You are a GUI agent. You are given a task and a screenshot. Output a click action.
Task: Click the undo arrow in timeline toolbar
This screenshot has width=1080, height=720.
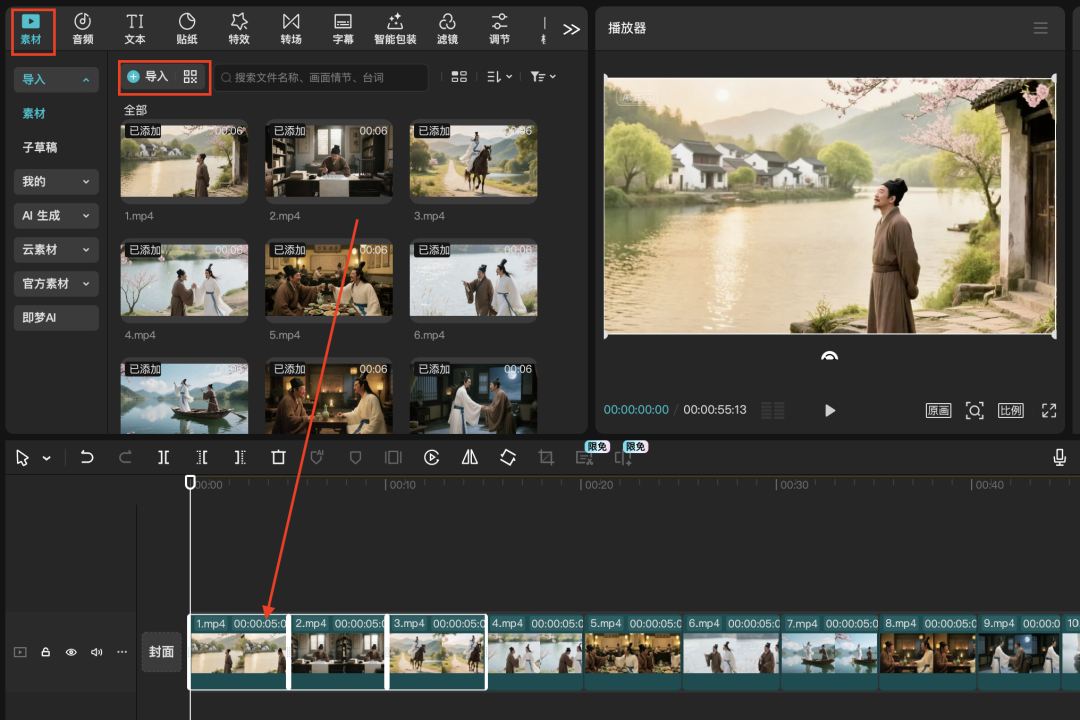[x=87, y=457]
